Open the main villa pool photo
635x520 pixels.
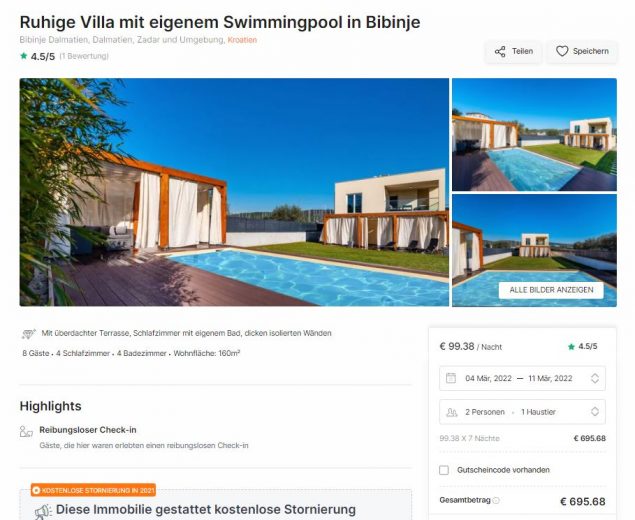click(234, 192)
